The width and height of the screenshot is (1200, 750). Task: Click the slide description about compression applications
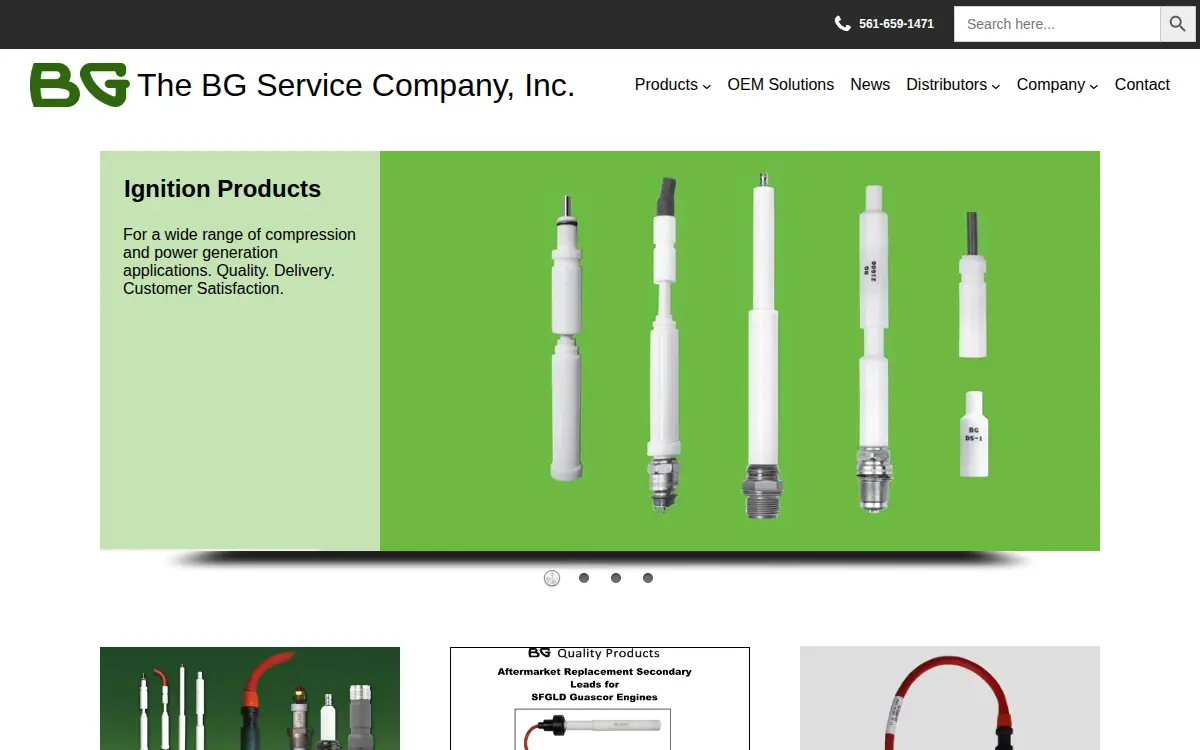point(240,261)
